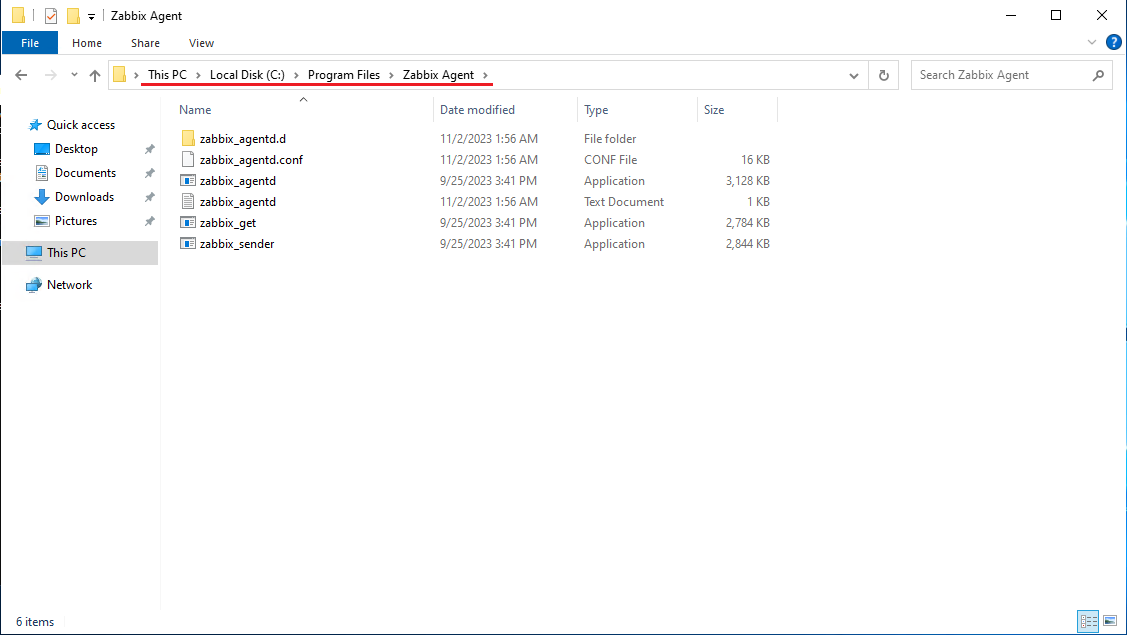Screen dimensions: 1127x635
Task: Click the window title folder icon
Action: tap(19, 15)
